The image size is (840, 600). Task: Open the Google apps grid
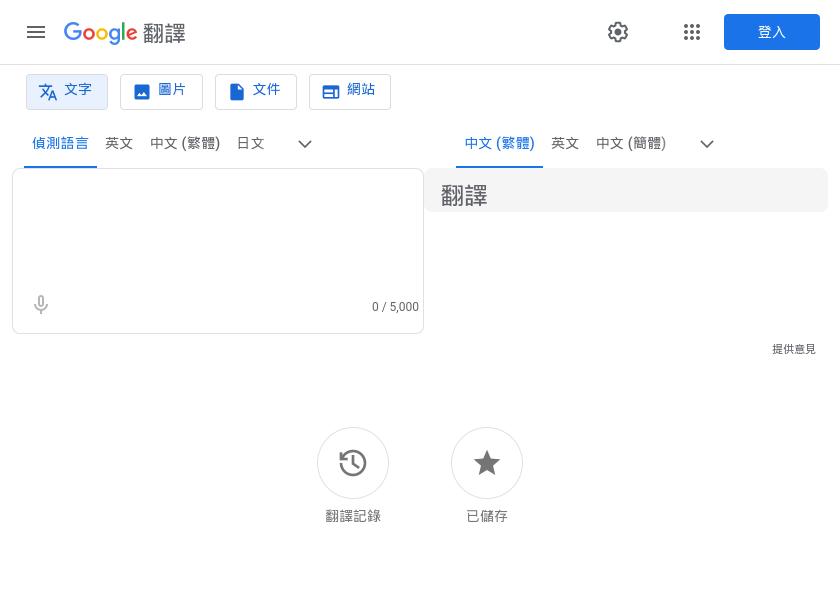(692, 32)
